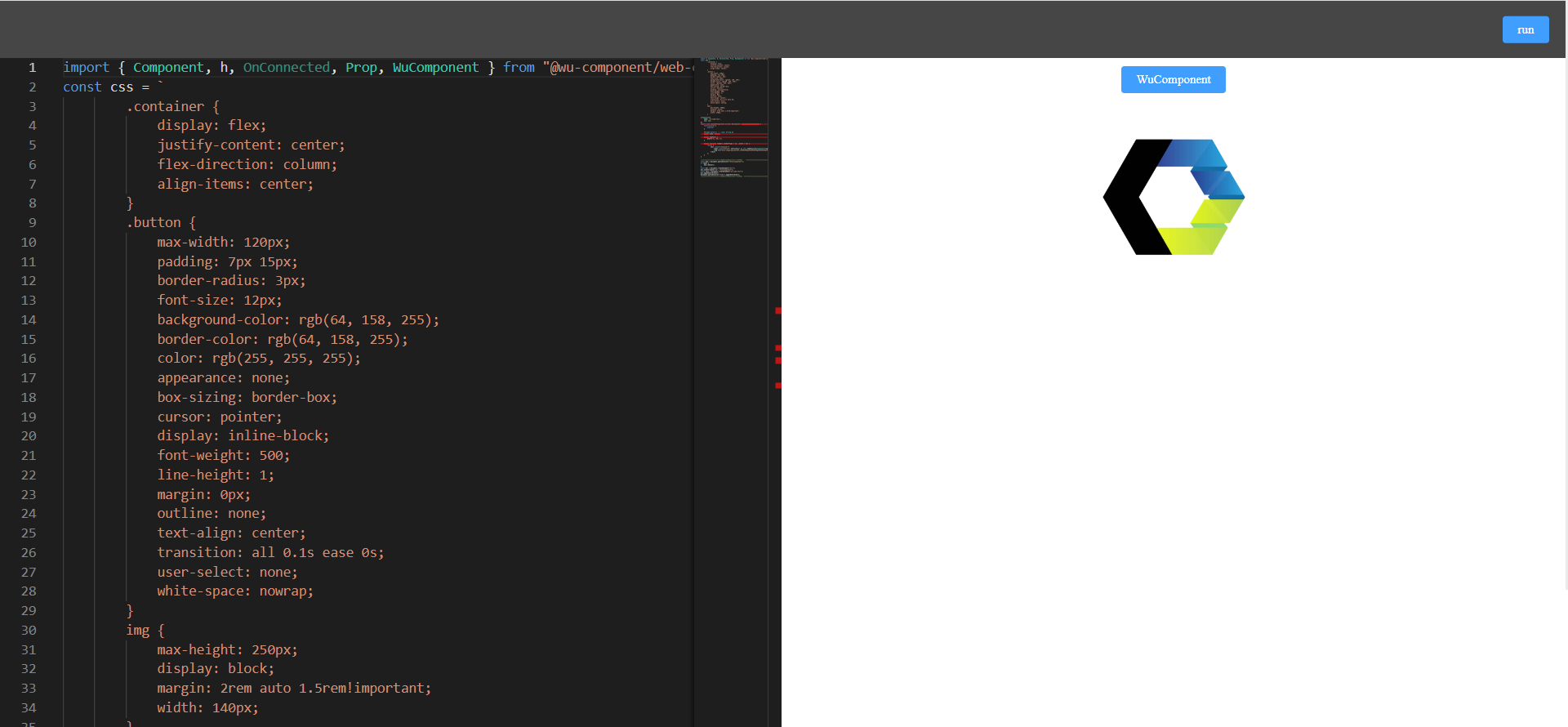Click 'flex-direction: column;' line
The width and height of the screenshot is (1568, 727).
pos(247,165)
